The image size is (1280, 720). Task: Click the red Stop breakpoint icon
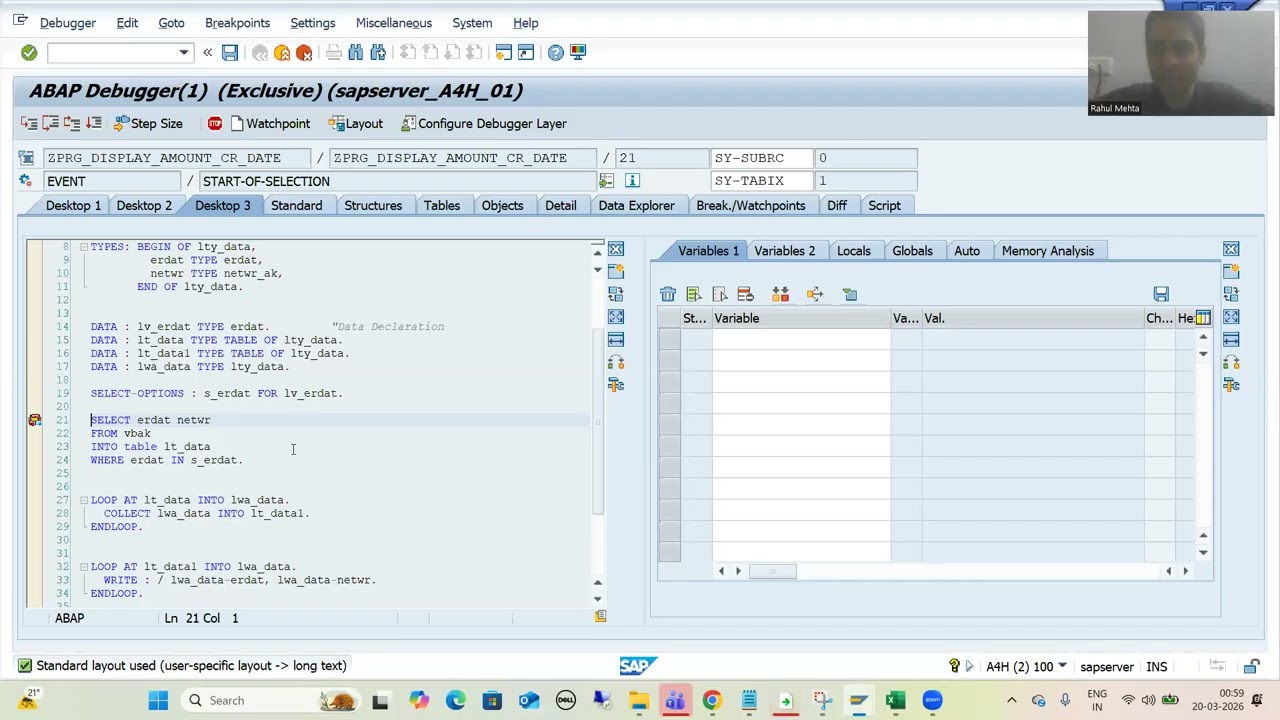pyautogui.click(x=215, y=123)
